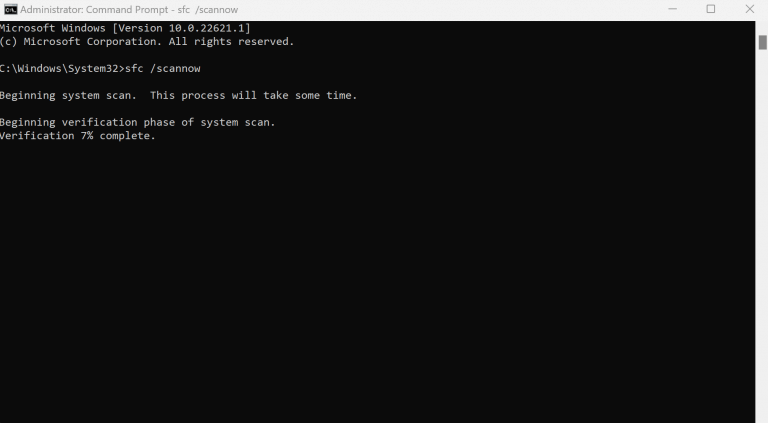Image resolution: width=768 pixels, height=423 pixels.
Task: Close the Administrator Command Prompt window
Action: (x=749, y=9)
